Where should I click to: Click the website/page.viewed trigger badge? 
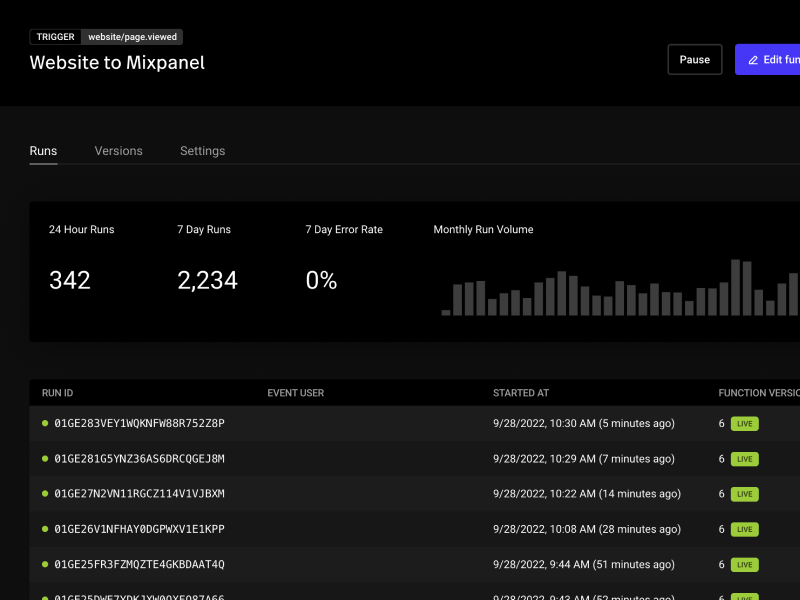pyautogui.click(x=131, y=36)
